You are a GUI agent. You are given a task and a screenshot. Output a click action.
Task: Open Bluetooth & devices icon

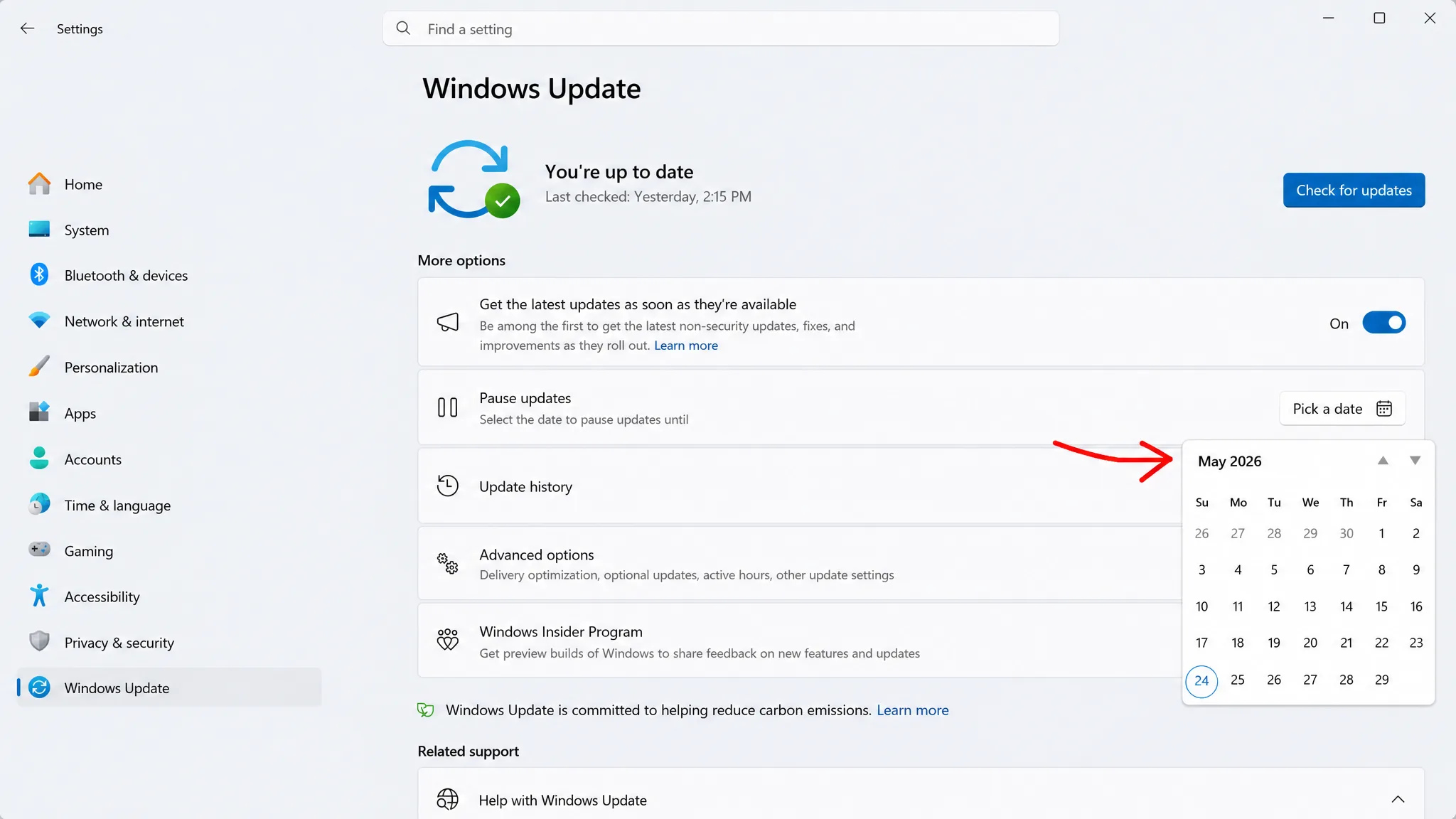pos(39,275)
